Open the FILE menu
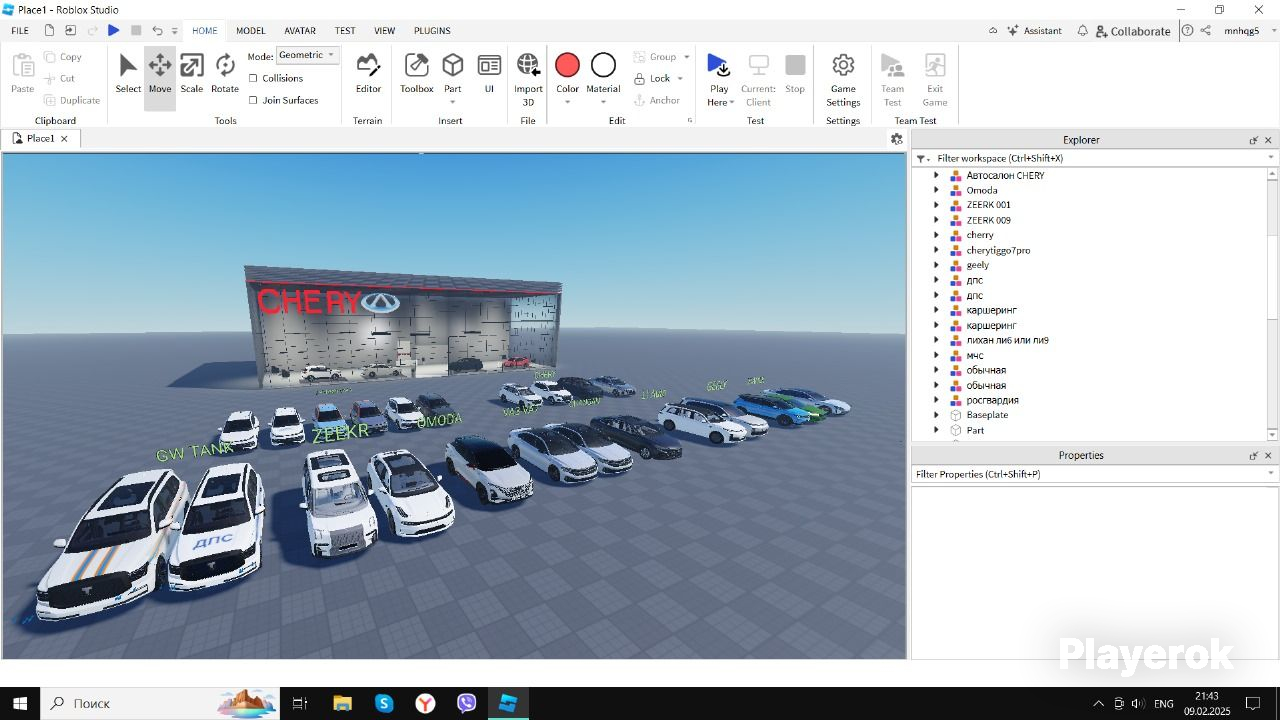 point(20,31)
